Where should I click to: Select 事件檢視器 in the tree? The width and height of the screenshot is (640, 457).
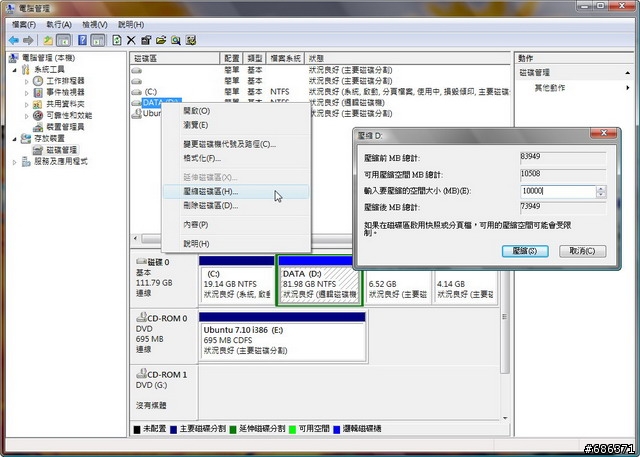click(x=65, y=92)
